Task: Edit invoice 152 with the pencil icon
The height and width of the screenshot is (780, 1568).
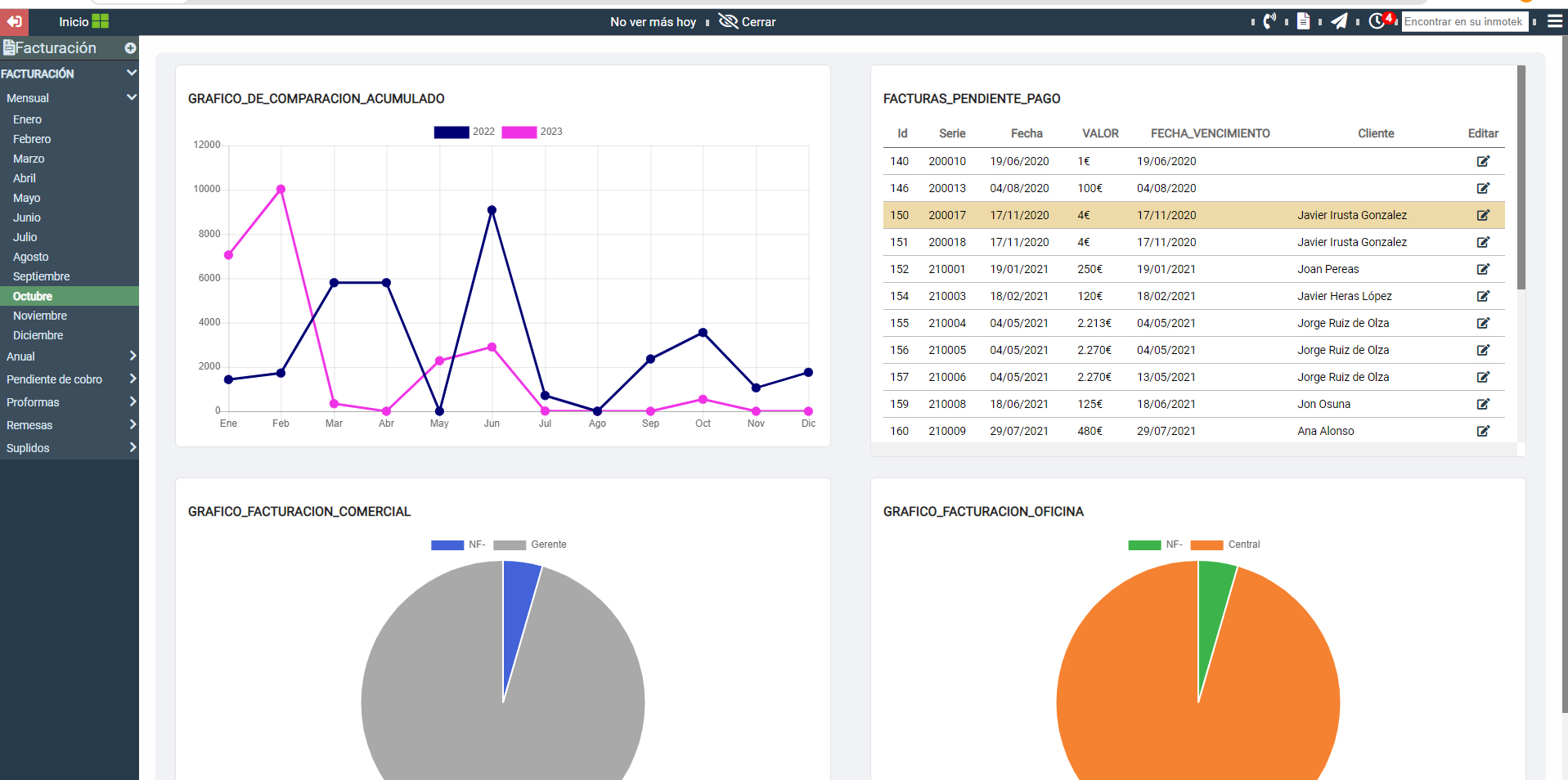Action: click(1483, 269)
